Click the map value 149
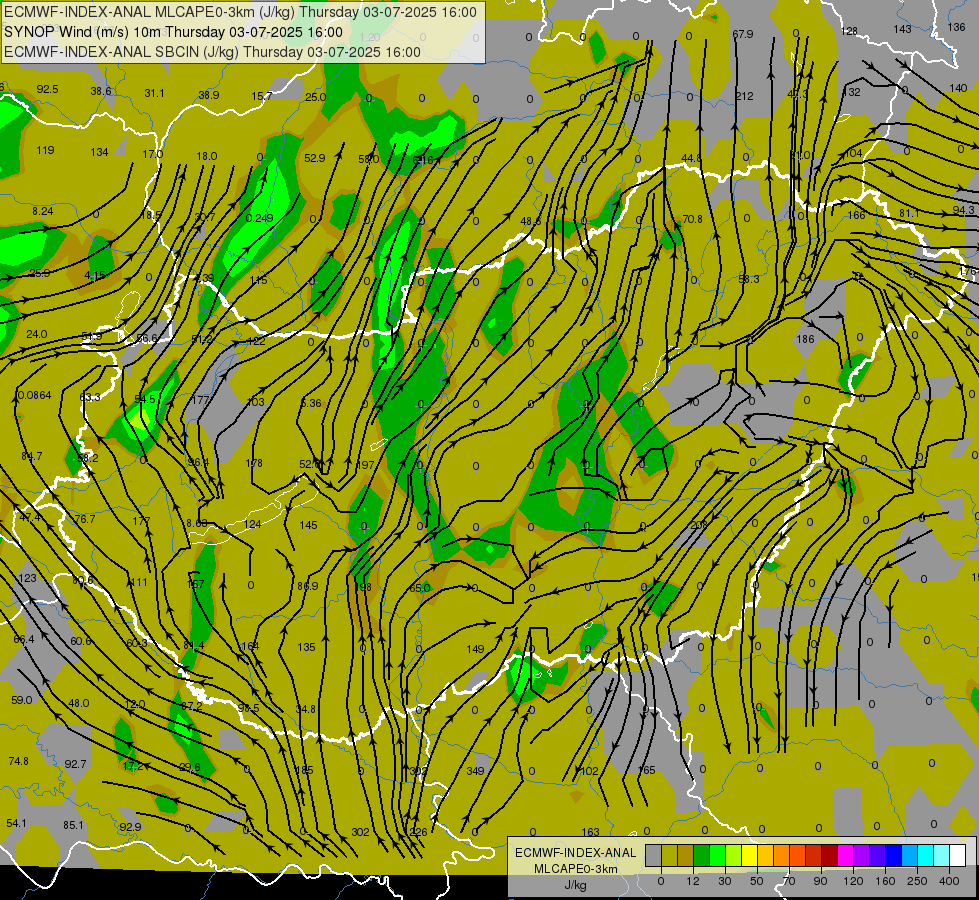The height and width of the screenshot is (900, 979). tap(475, 649)
